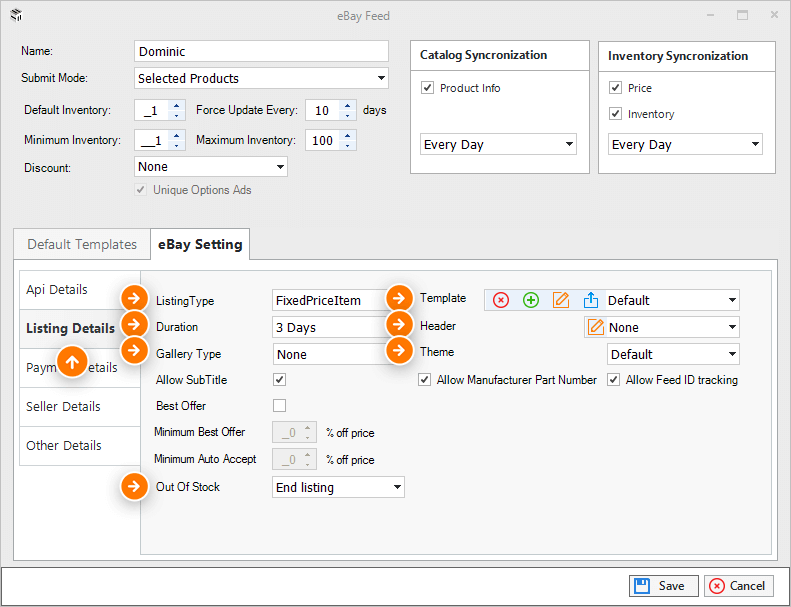Open Inventory Syncronization frequency dropdown

[x=685, y=144]
